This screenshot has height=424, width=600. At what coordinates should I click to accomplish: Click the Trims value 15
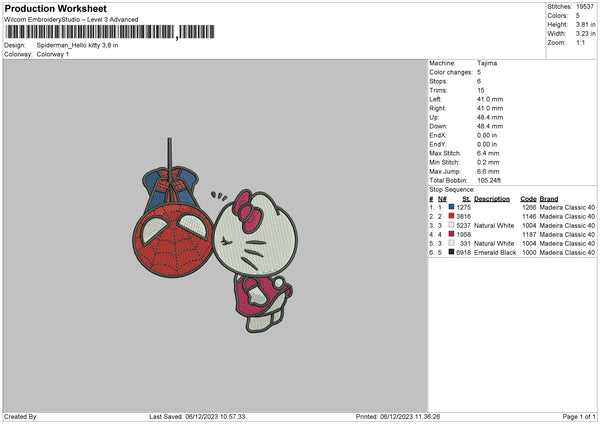click(481, 90)
